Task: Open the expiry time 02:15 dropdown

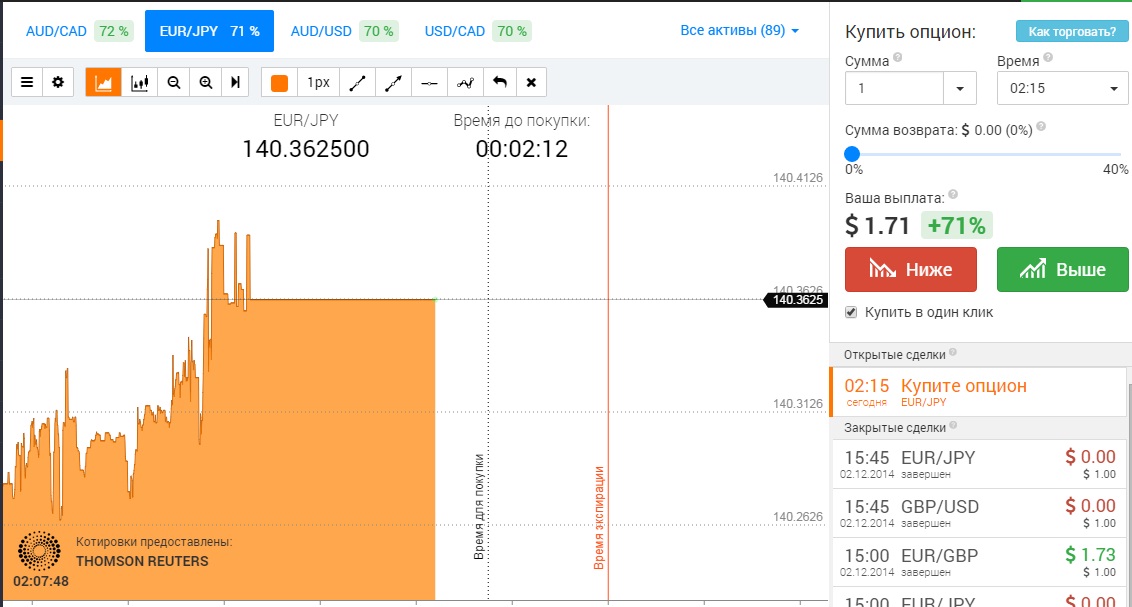Action: pyautogui.click(x=1062, y=89)
